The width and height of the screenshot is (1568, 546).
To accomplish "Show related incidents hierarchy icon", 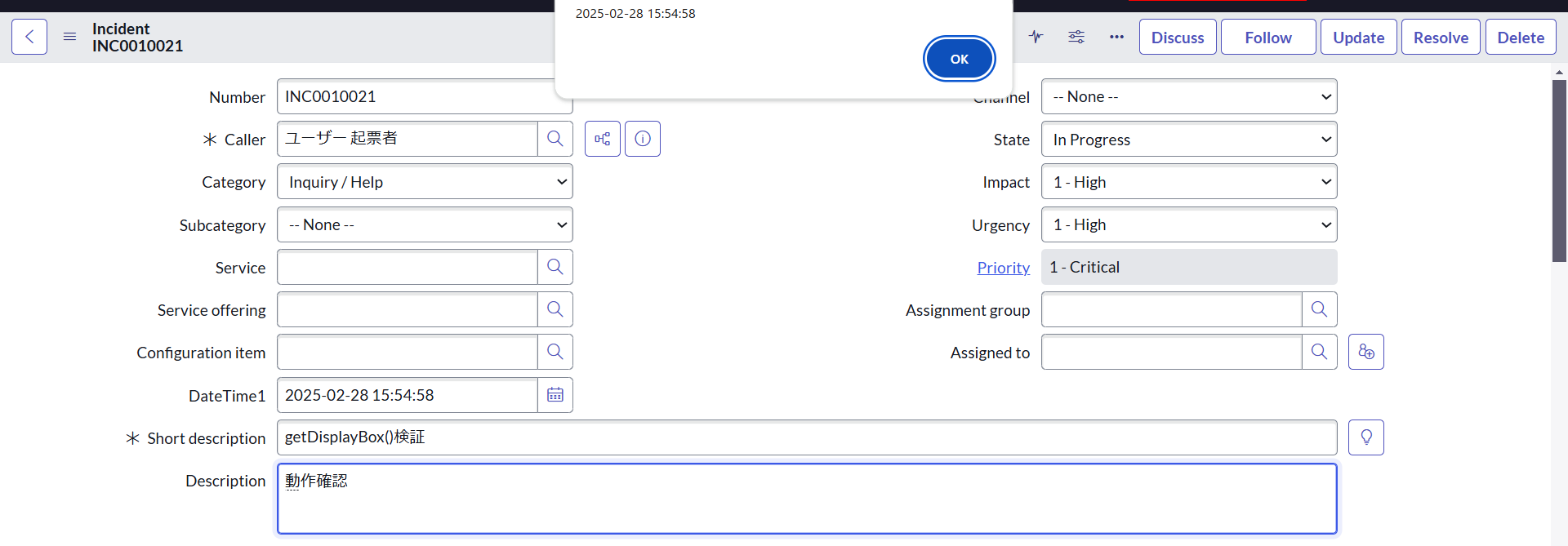I will coord(603,139).
